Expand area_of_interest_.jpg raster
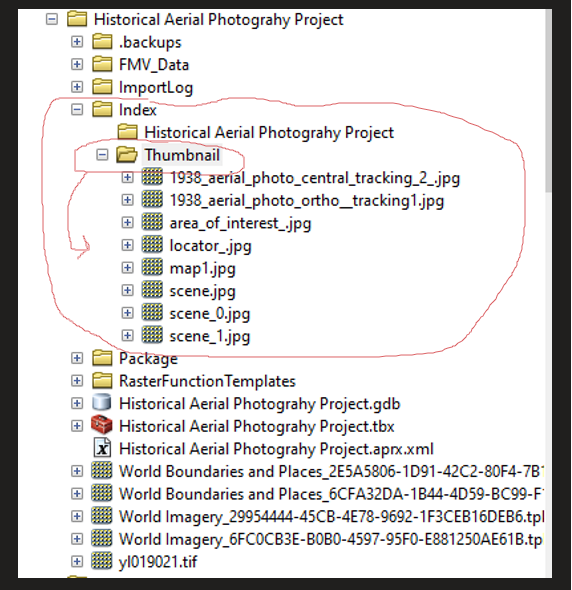This screenshot has width=572, height=590. (x=127, y=222)
